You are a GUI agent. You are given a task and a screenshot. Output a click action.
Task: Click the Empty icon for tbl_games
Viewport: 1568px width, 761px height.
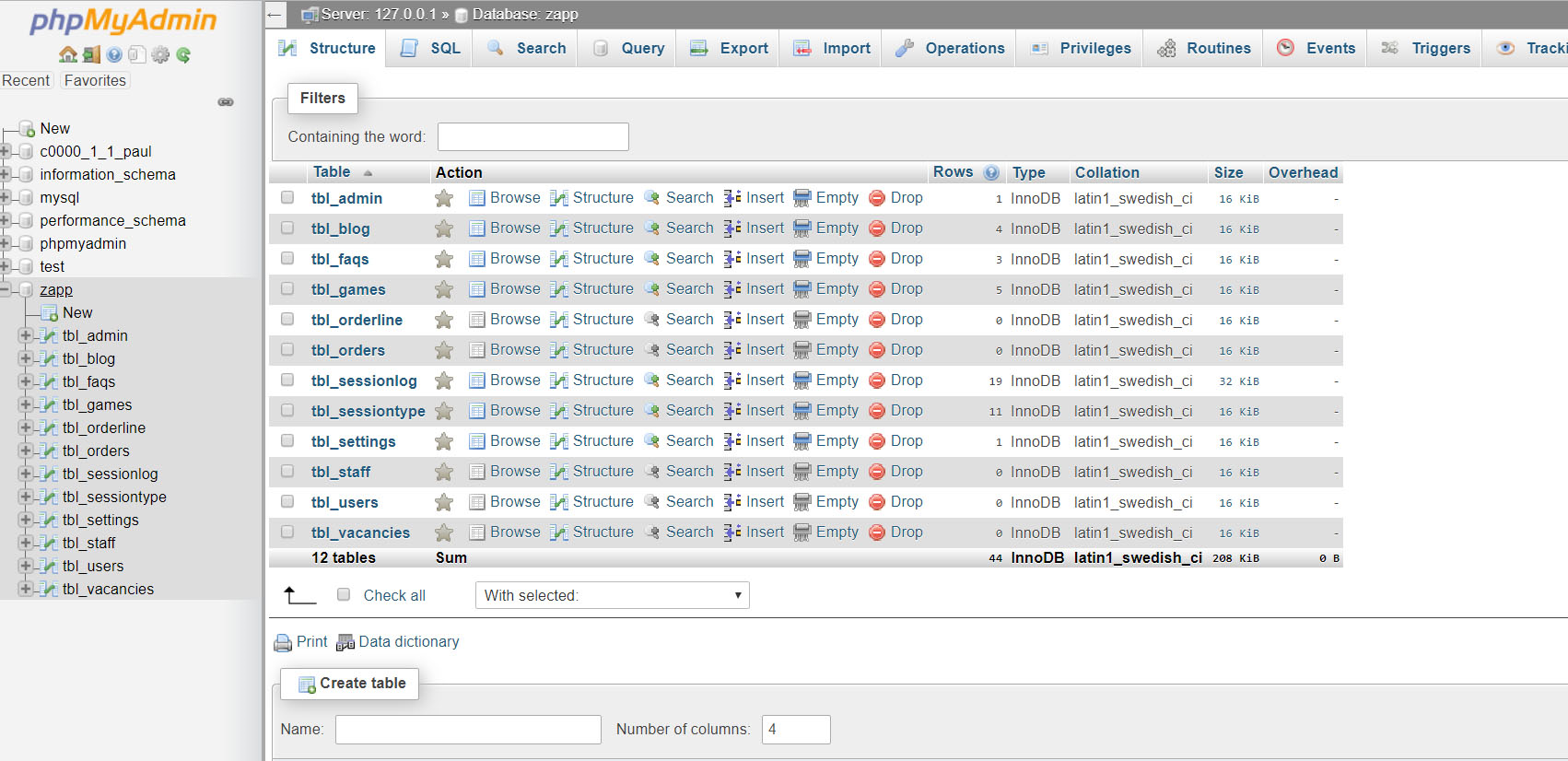(x=802, y=289)
